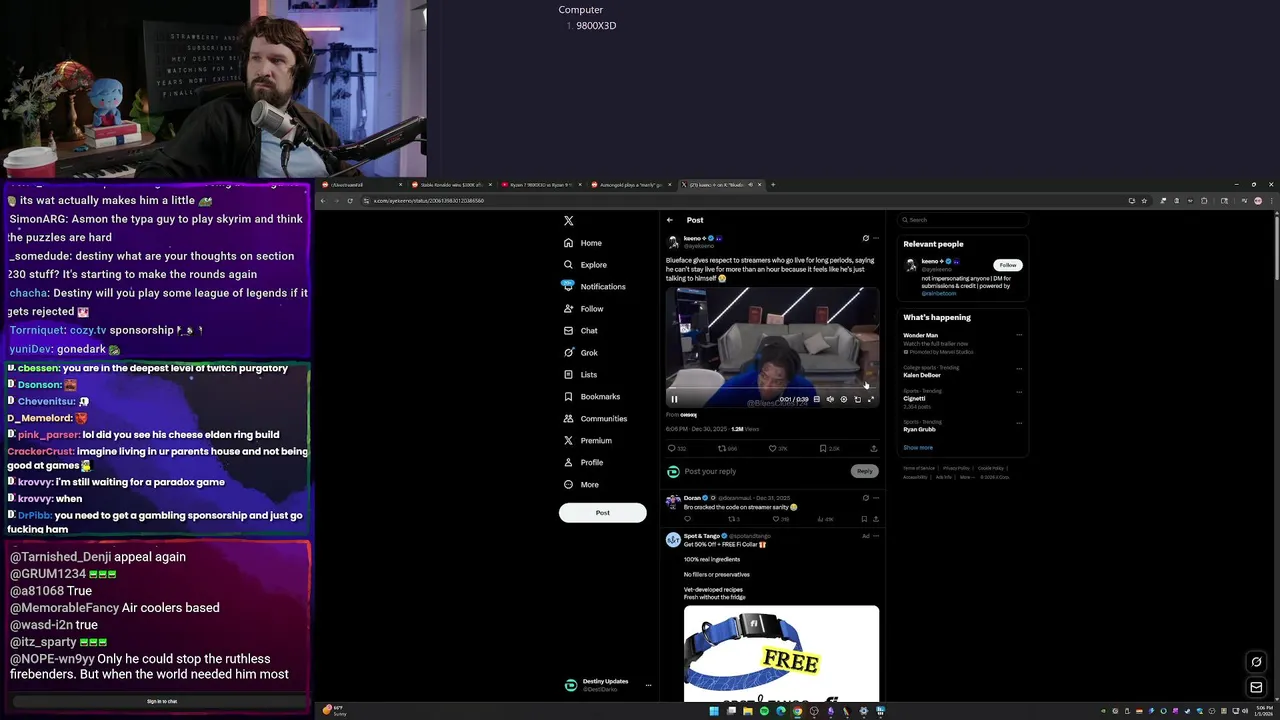Toggle captions on the video player
Screen dimensions: 1280x720
[816, 400]
